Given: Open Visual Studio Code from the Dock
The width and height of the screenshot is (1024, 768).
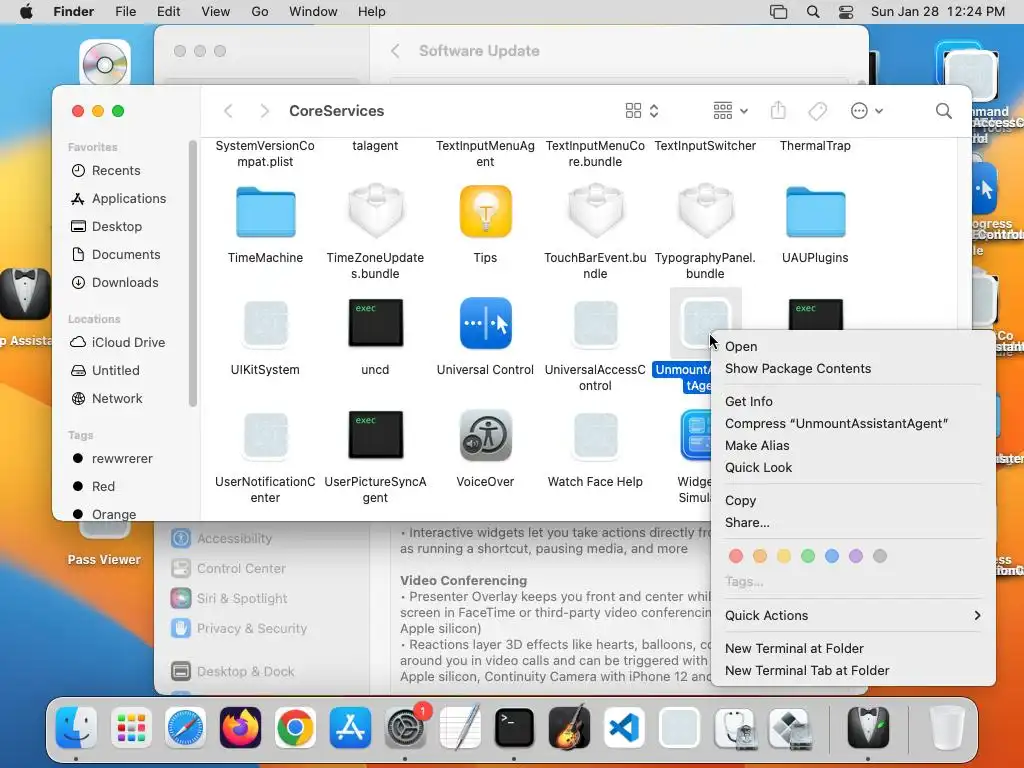Looking at the screenshot, I should pos(624,727).
